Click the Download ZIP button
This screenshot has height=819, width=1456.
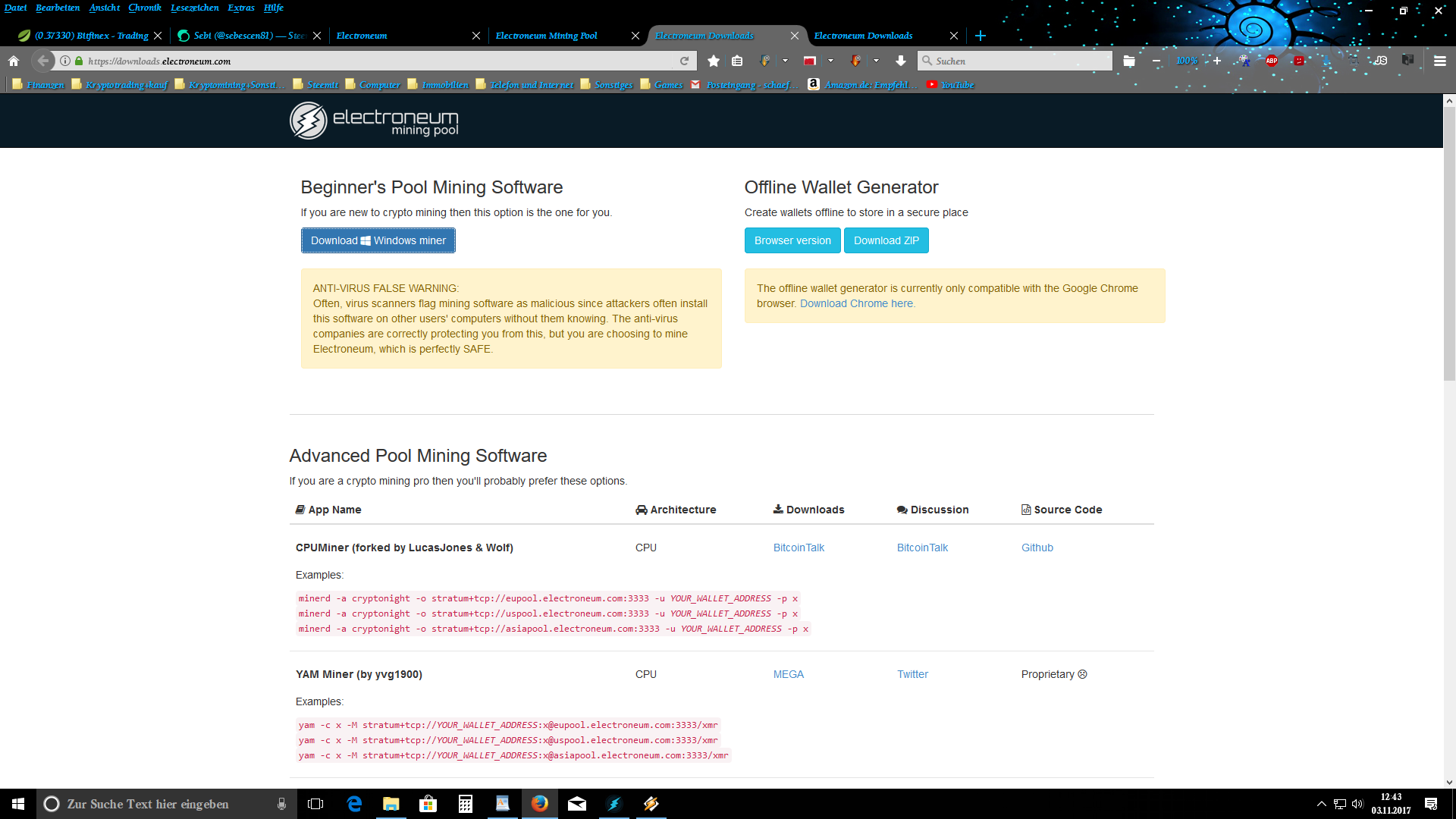point(886,240)
